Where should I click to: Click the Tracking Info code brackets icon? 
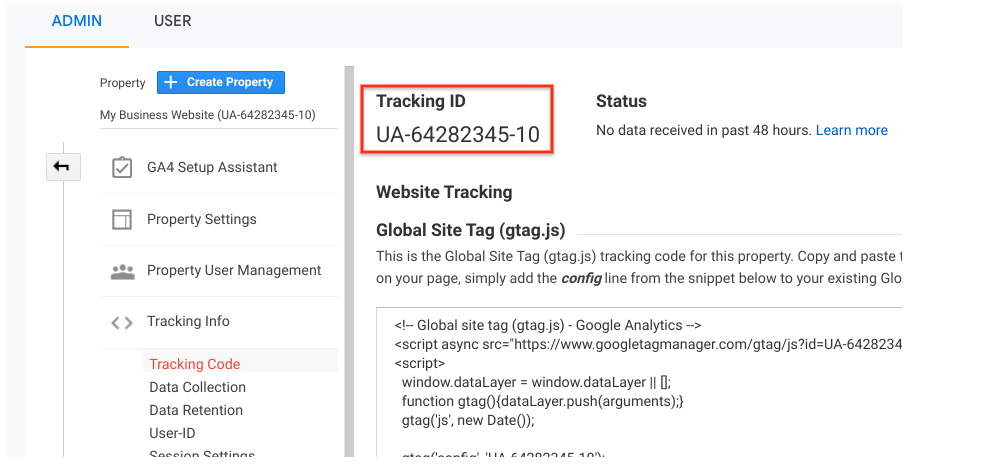tap(122, 323)
